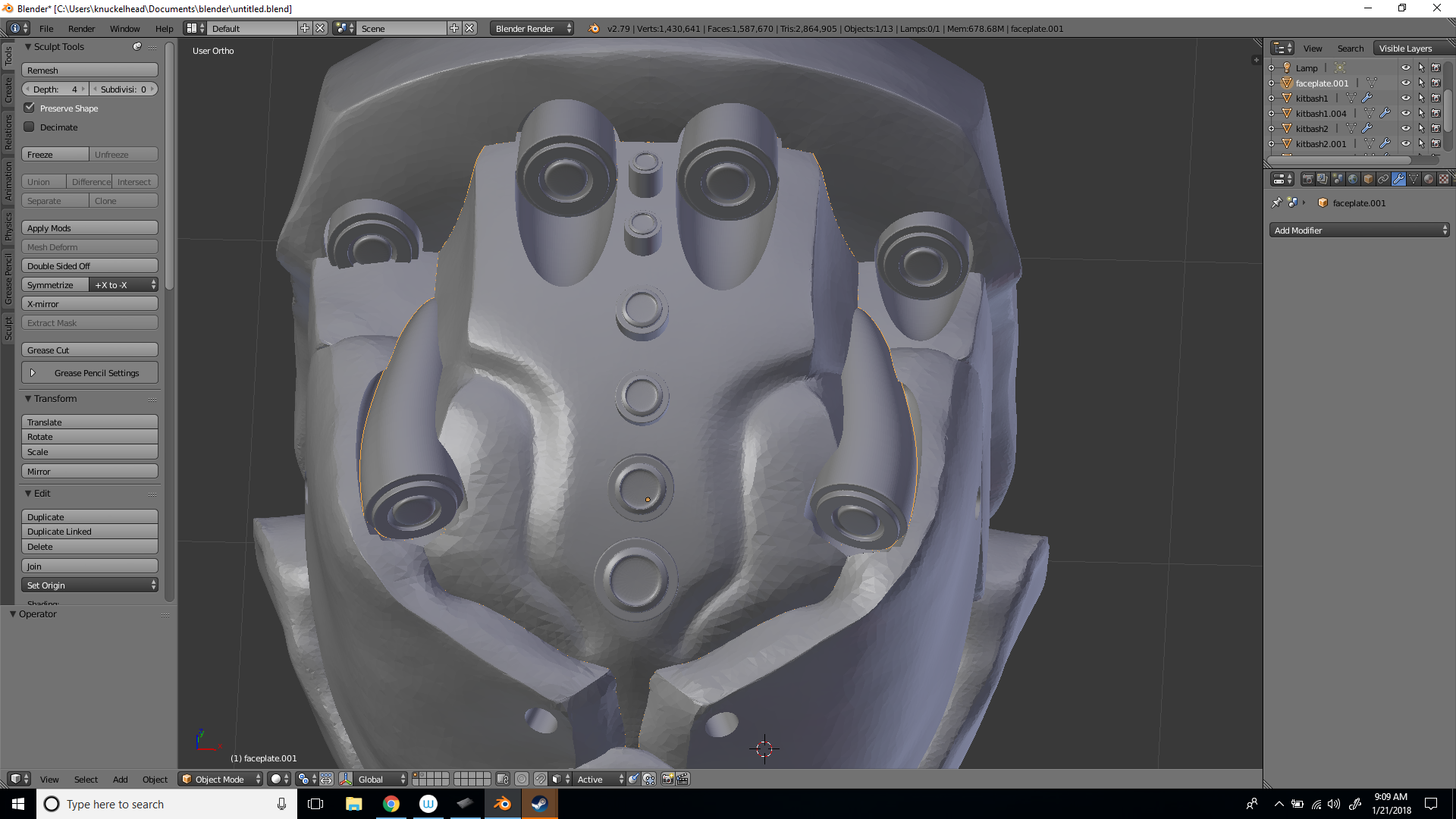Viewport: 1456px width, 819px height.
Task: Open the Blender Render engine dropdown
Action: 532,29
